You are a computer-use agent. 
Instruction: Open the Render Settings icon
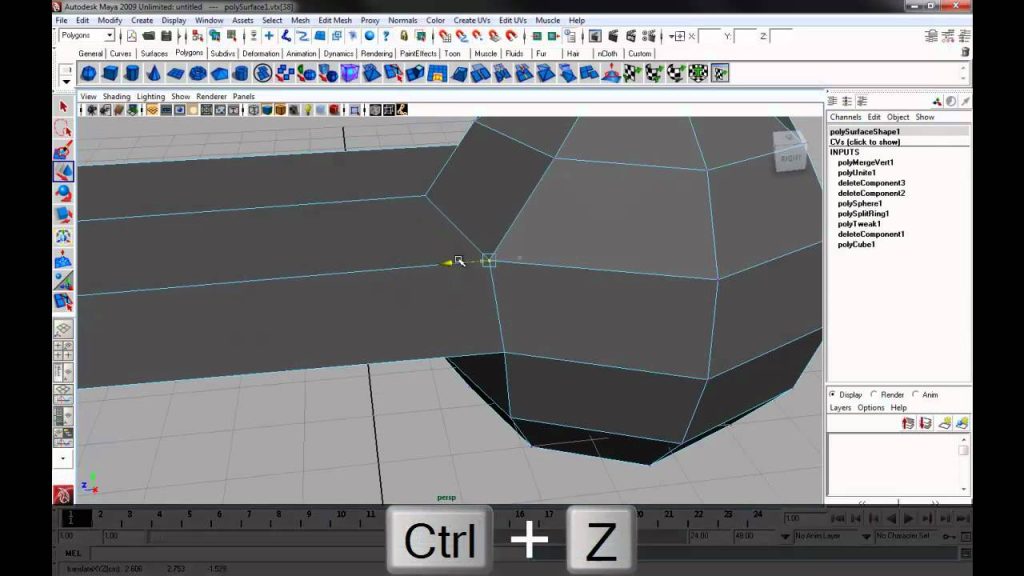point(648,36)
